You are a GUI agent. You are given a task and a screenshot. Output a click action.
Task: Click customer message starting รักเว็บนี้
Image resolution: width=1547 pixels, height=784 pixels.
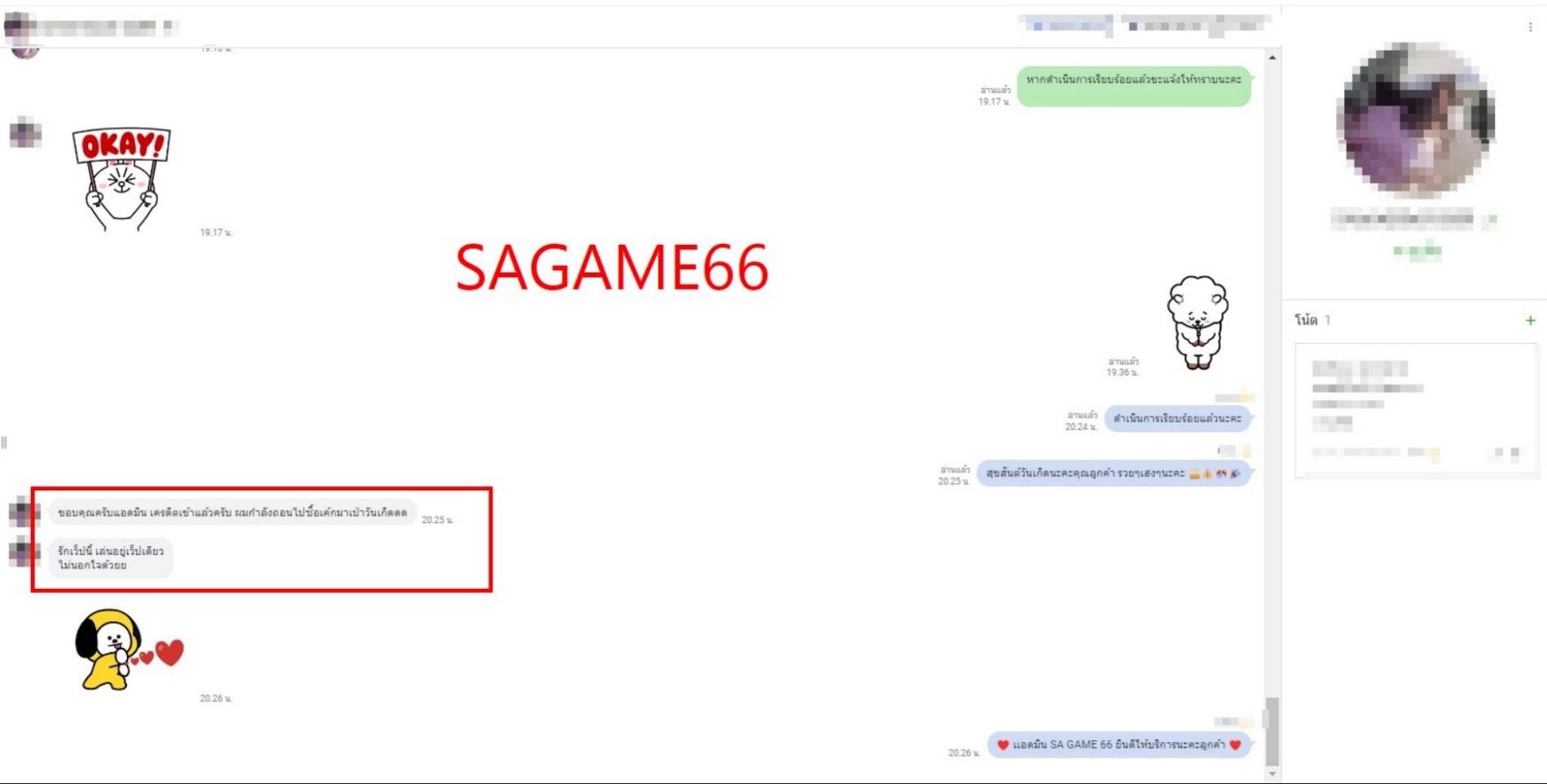pos(111,558)
